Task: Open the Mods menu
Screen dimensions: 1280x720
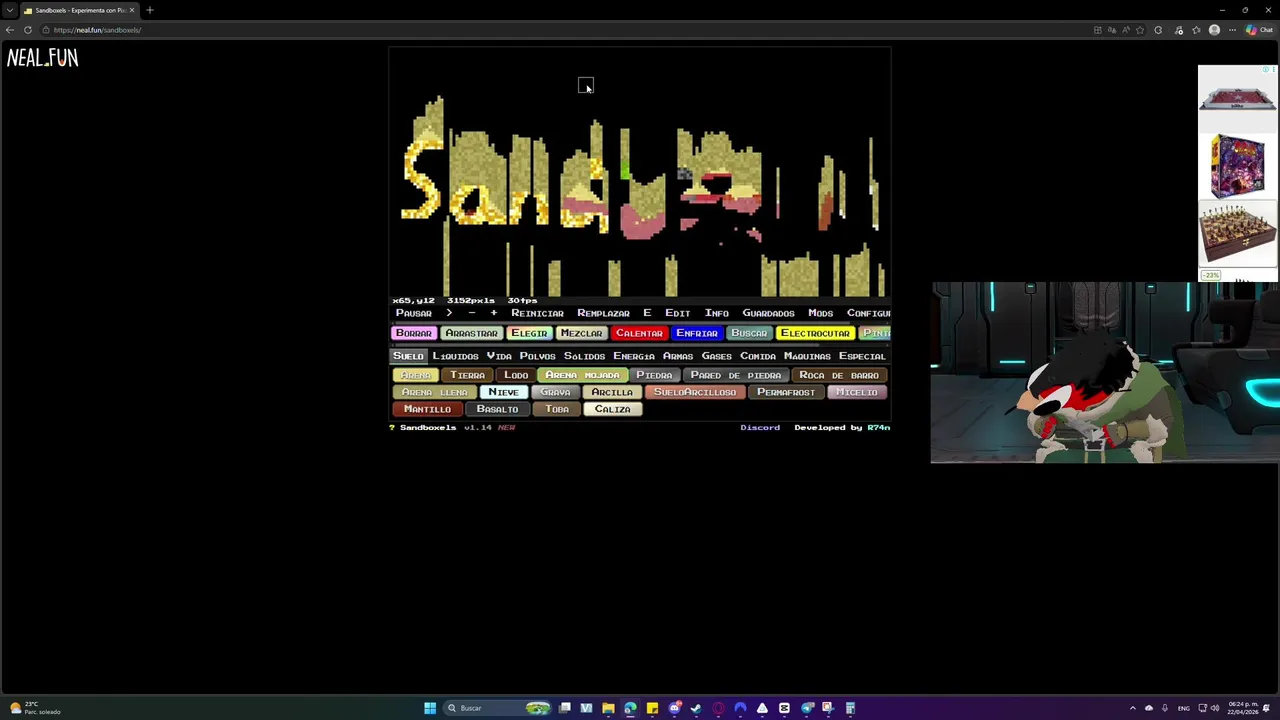Action: [820, 313]
